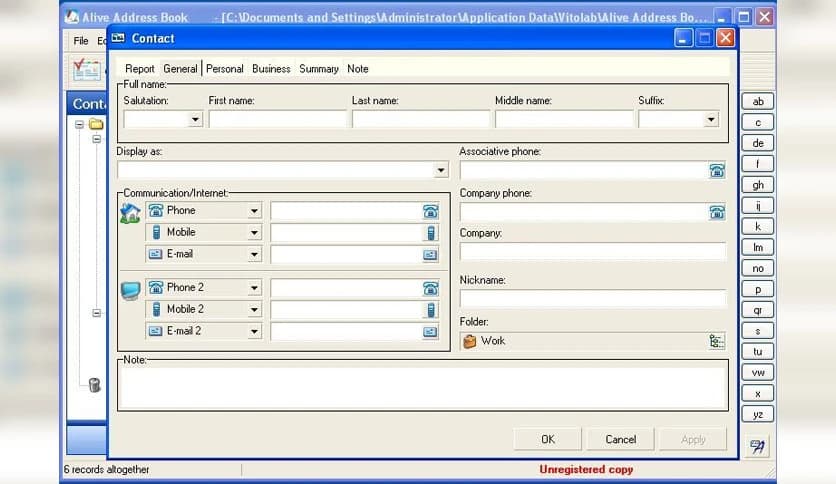
Task: Open the E-mail type dropdown arrow
Action: pyautogui.click(x=254, y=255)
